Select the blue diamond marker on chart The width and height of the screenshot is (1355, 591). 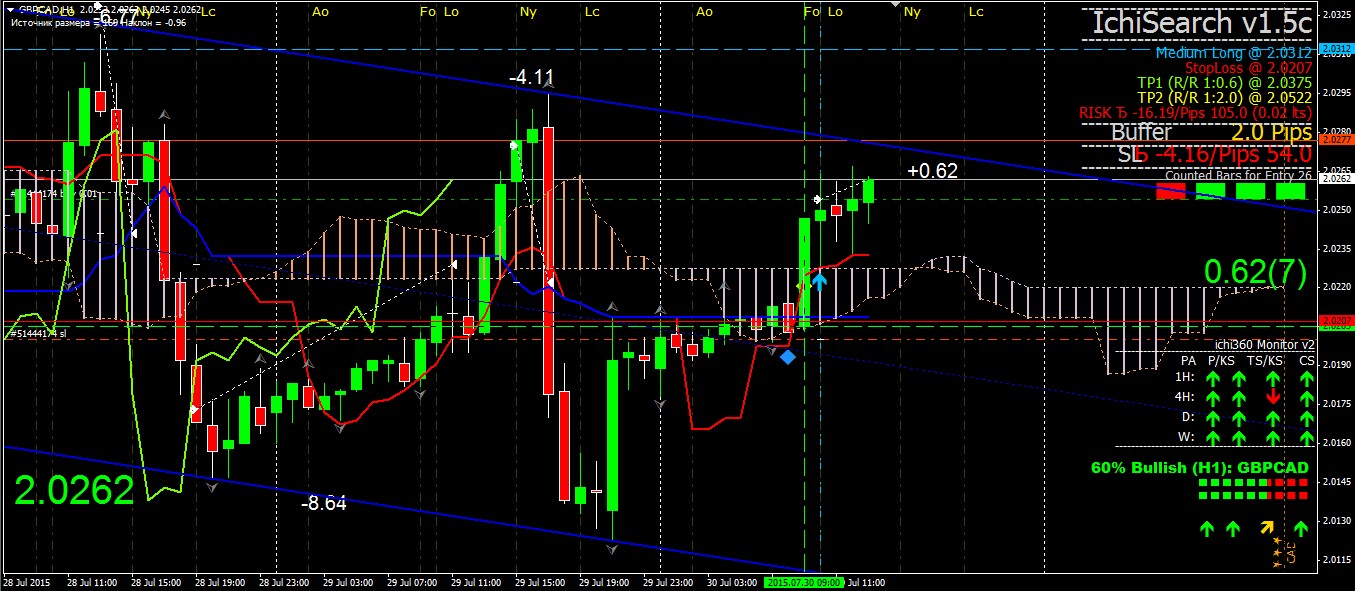[x=788, y=357]
